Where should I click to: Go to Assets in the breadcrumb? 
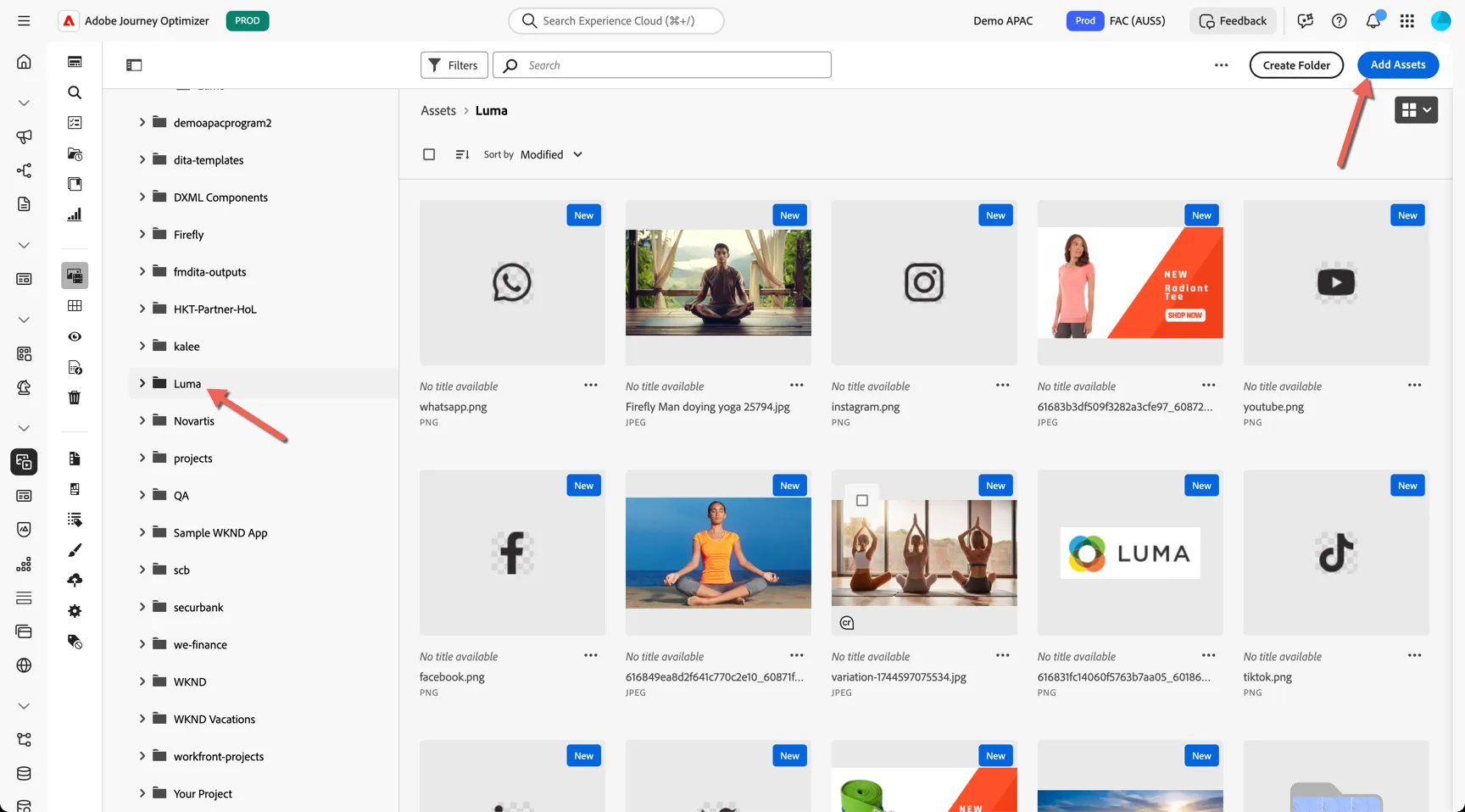(438, 111)
